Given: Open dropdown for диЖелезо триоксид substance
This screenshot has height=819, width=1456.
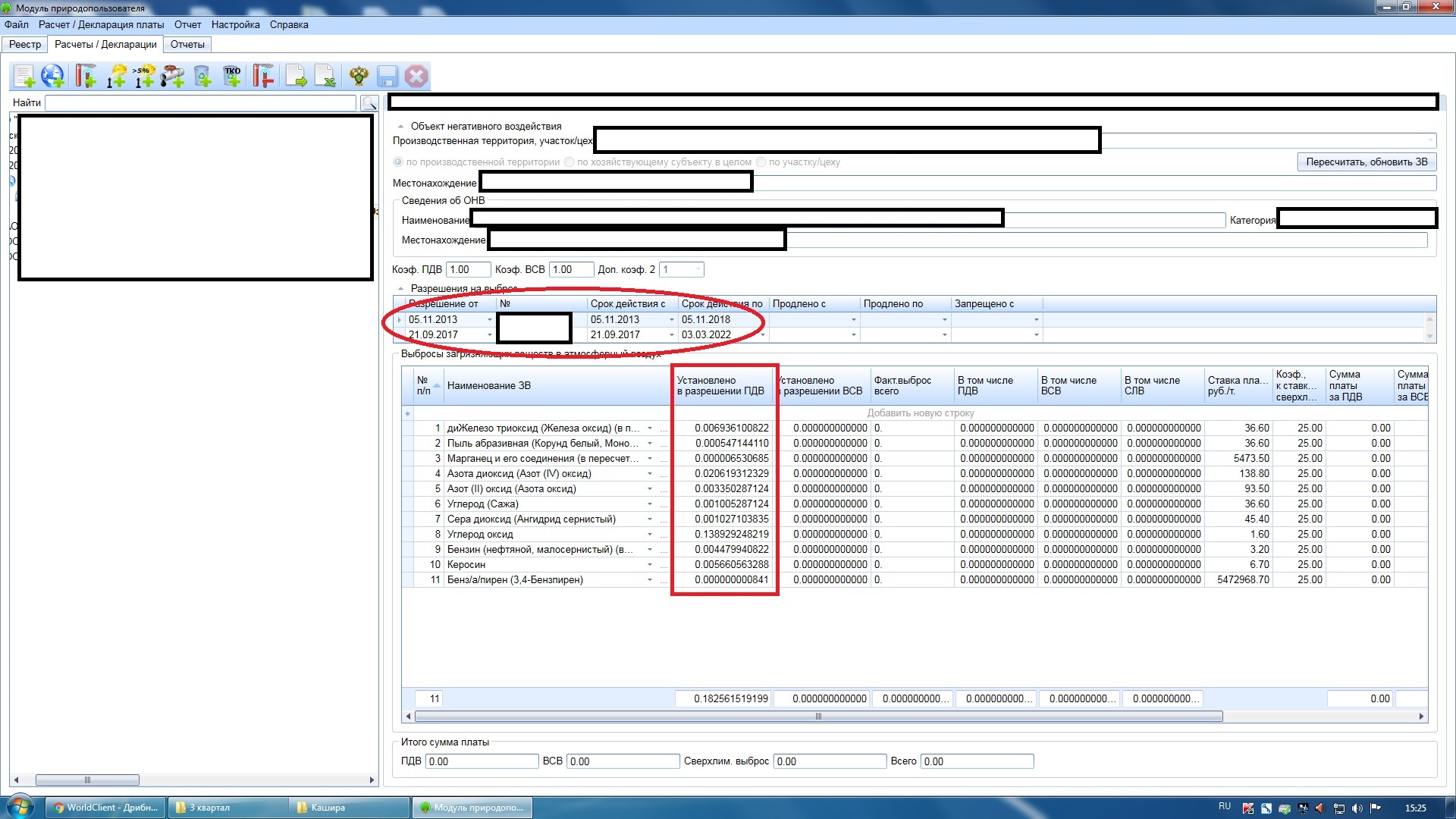Looking at the screenshot, I should [650, 428].
